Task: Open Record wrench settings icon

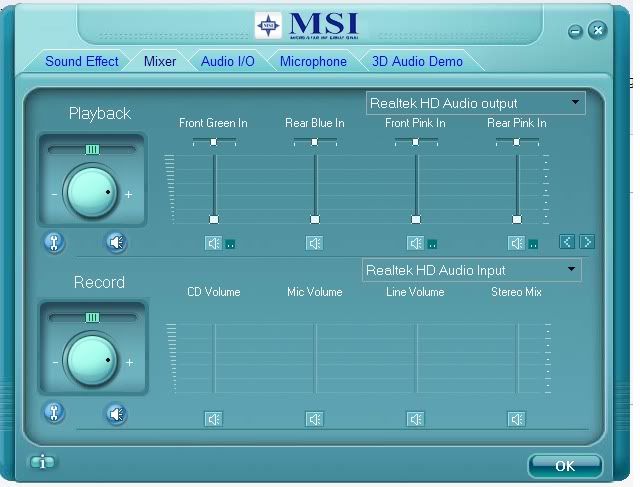Action: pos(54,412)
